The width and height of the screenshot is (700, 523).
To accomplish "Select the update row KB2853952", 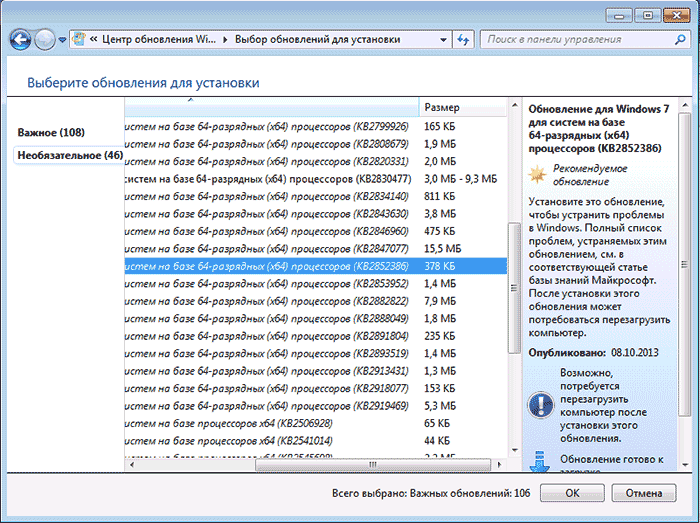I will pos(316,283).
